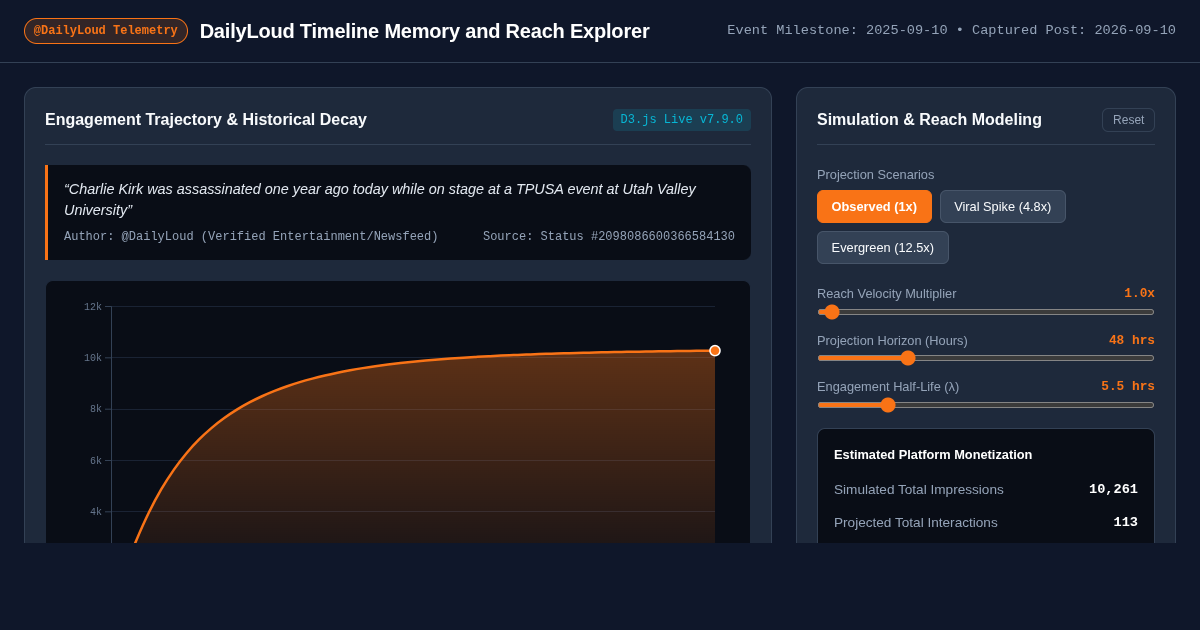Click the @DailyLoud Telemetry badge
Screen dimensions: 1200x630
click(x=106, y=31)
